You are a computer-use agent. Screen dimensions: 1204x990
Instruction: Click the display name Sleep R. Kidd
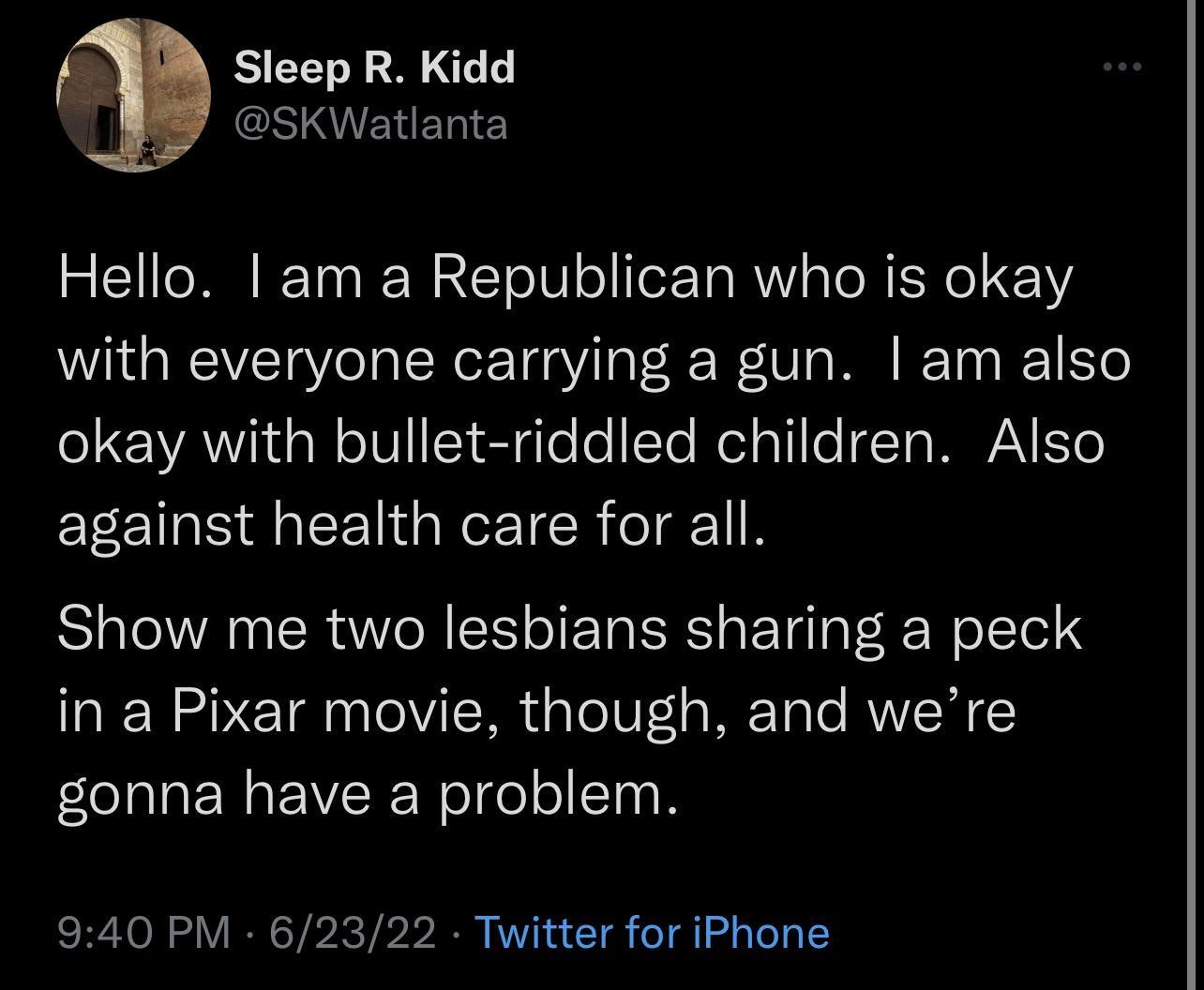[x=374, y=67]
